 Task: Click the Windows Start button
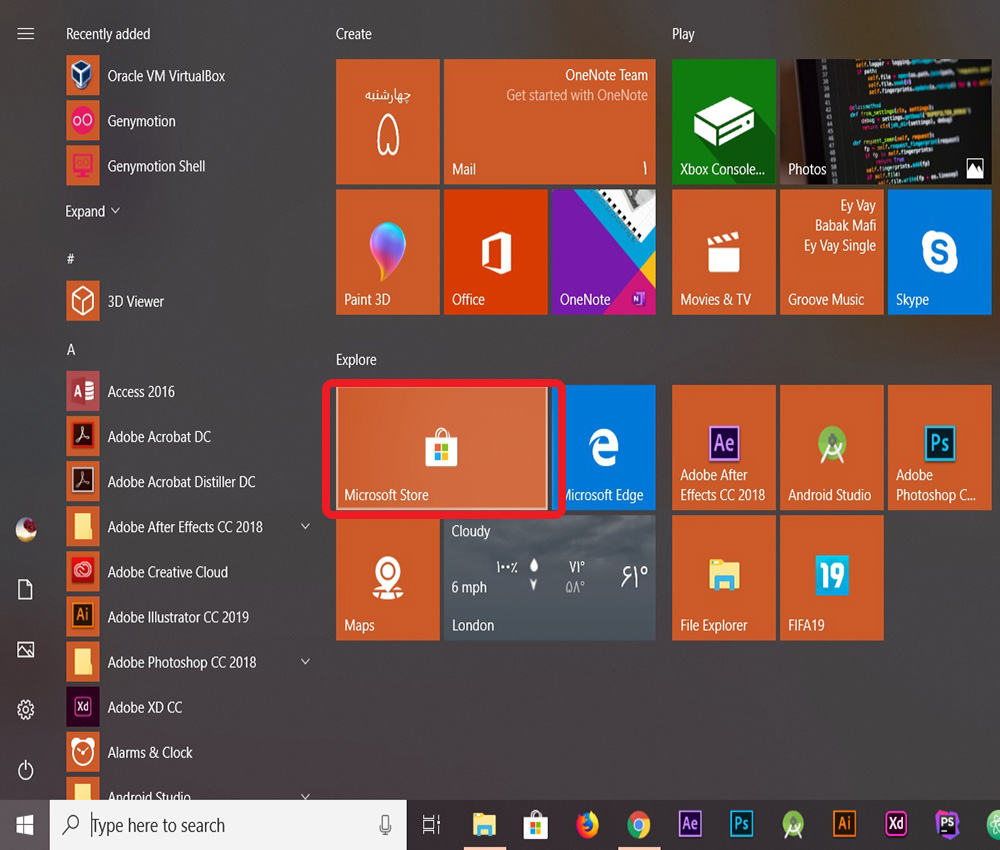25,825
